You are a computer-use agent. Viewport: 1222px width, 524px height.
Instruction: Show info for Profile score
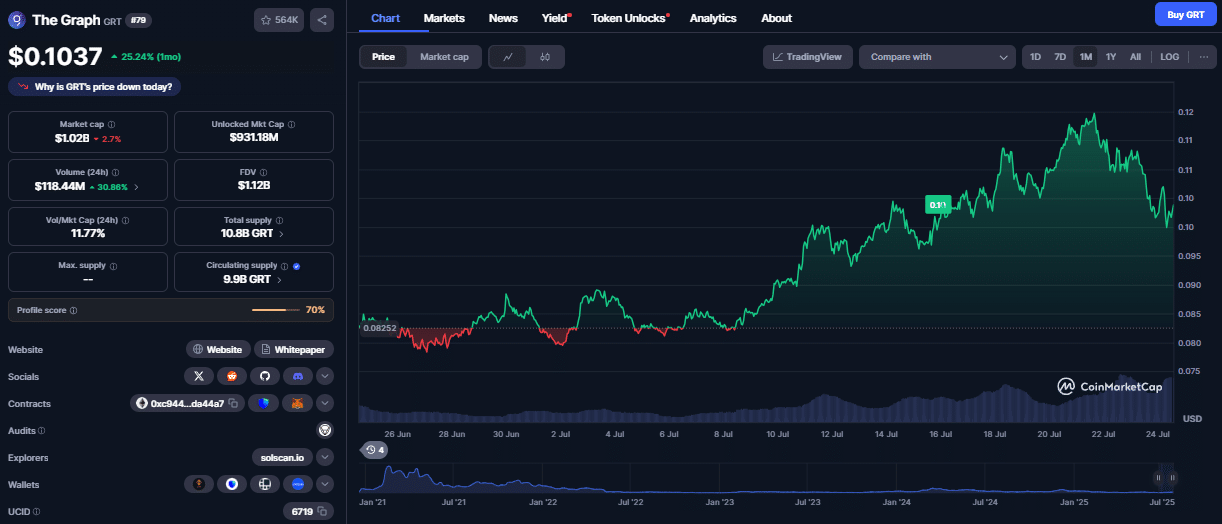click(74, 310)
